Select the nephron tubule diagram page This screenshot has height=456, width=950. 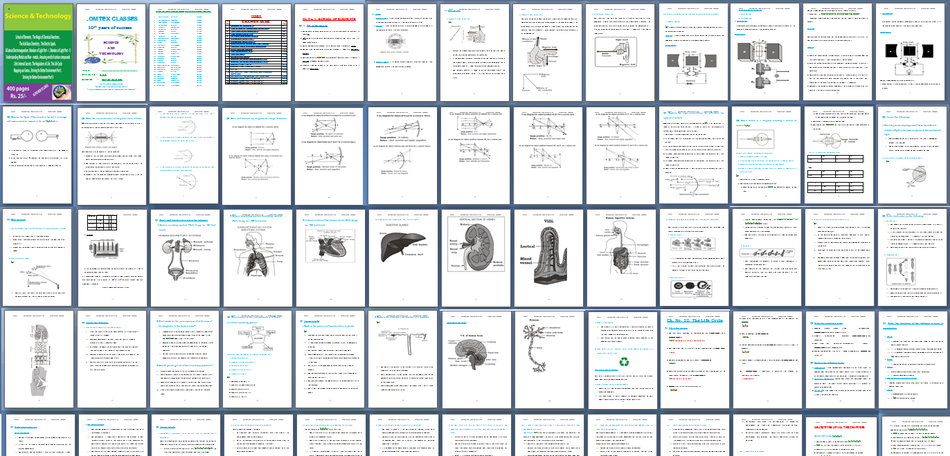click(x=402, y=360)
